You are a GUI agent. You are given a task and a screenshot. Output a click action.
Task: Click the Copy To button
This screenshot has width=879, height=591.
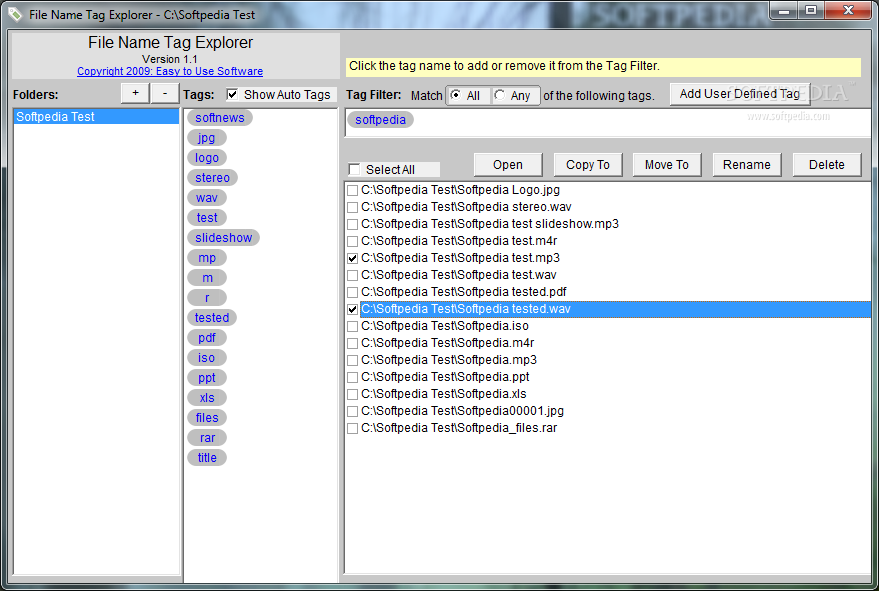(587, 165)
